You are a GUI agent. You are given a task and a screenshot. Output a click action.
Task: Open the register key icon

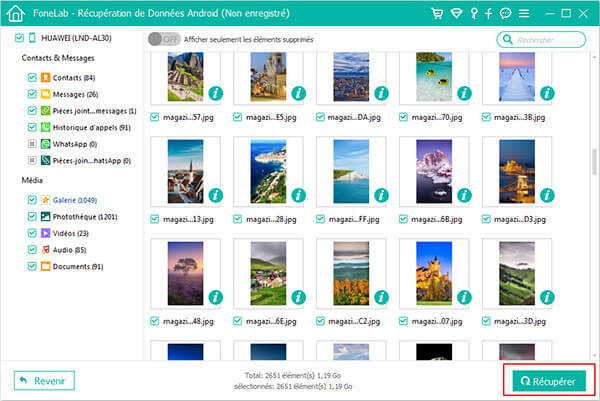pos(474,13)
